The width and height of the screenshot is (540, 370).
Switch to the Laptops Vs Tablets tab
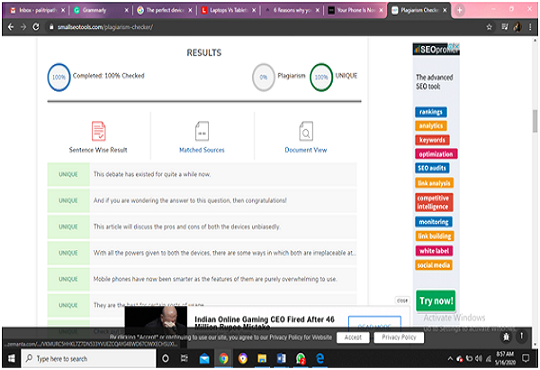point(227,10)
